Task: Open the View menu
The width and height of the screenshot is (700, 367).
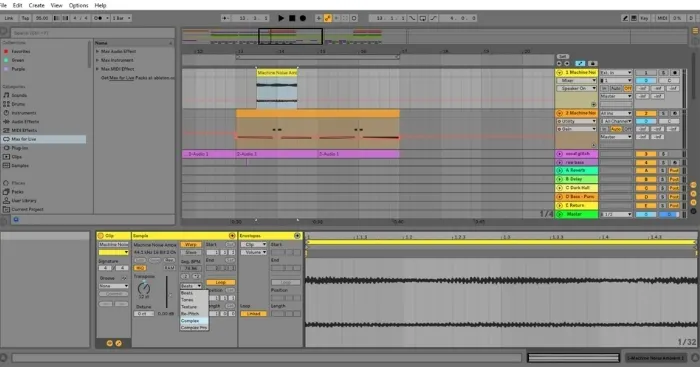Action: click(x=57, y=5)
